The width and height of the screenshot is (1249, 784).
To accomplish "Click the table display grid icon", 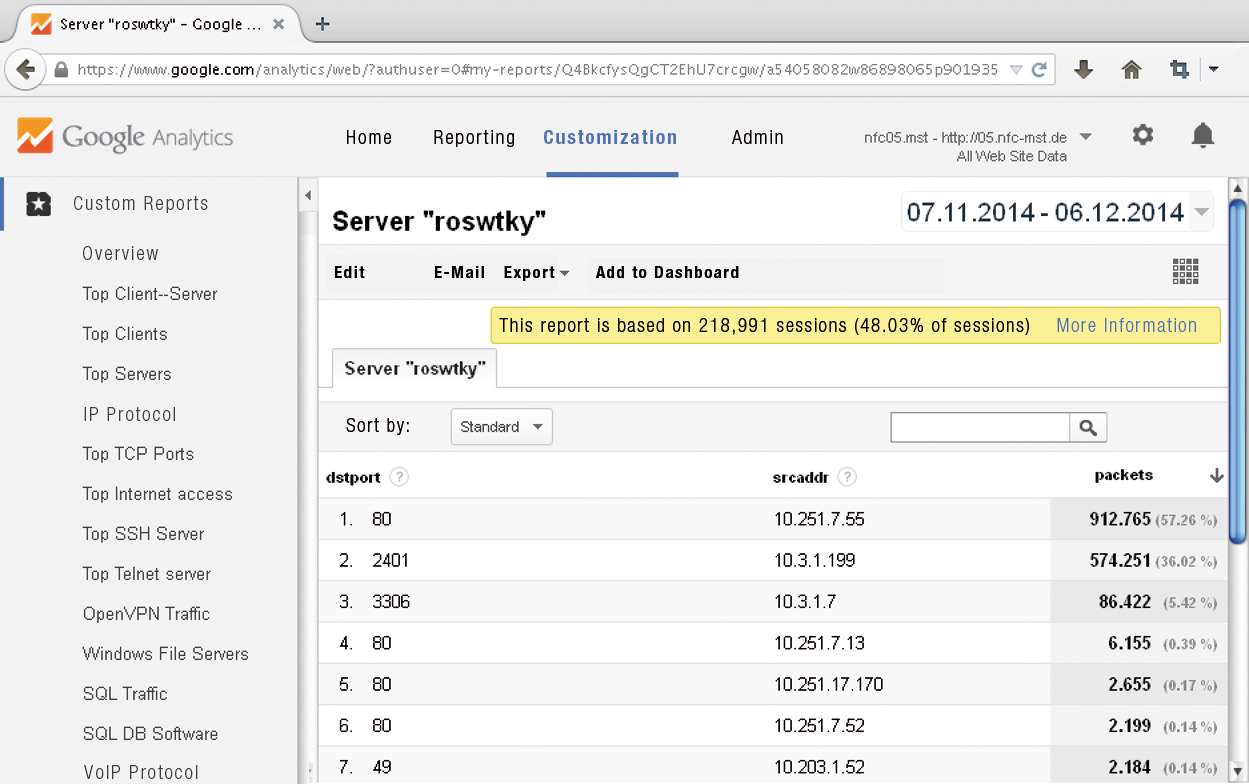I will pos(1185,271).
